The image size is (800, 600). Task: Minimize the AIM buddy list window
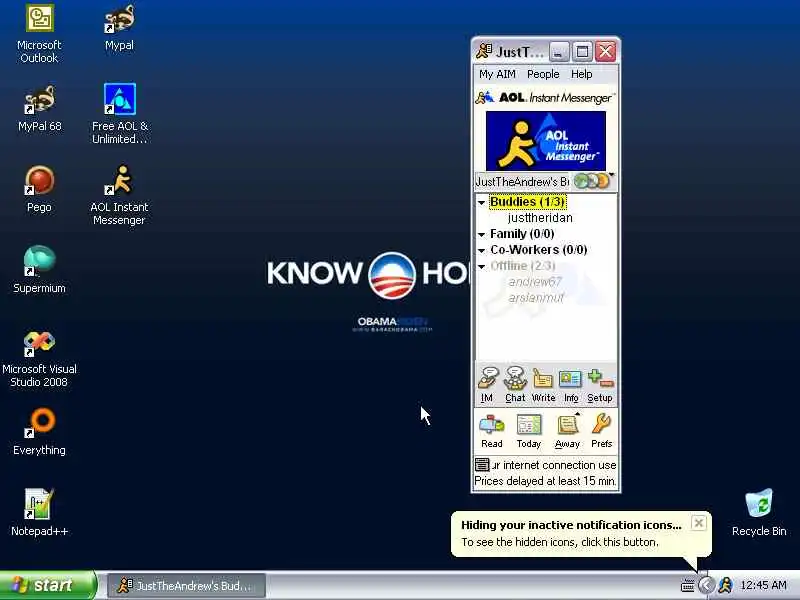pos(559,52)
